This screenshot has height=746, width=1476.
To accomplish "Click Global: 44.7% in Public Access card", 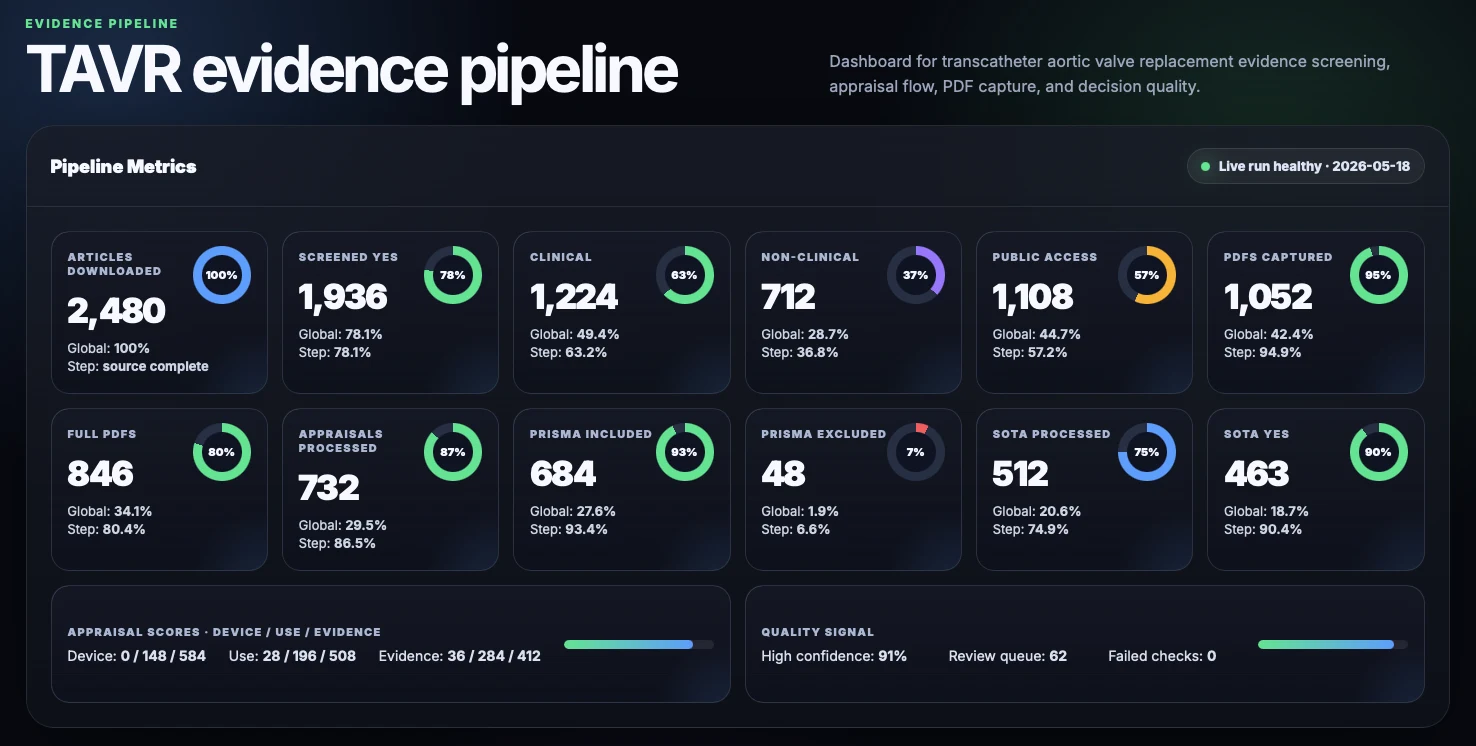I will click(x=1037, y=335).
